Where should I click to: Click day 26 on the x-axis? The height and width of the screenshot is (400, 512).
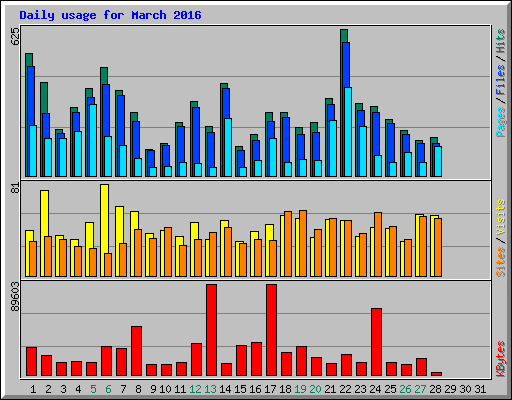pyautogui.click(x=405, y=389)
